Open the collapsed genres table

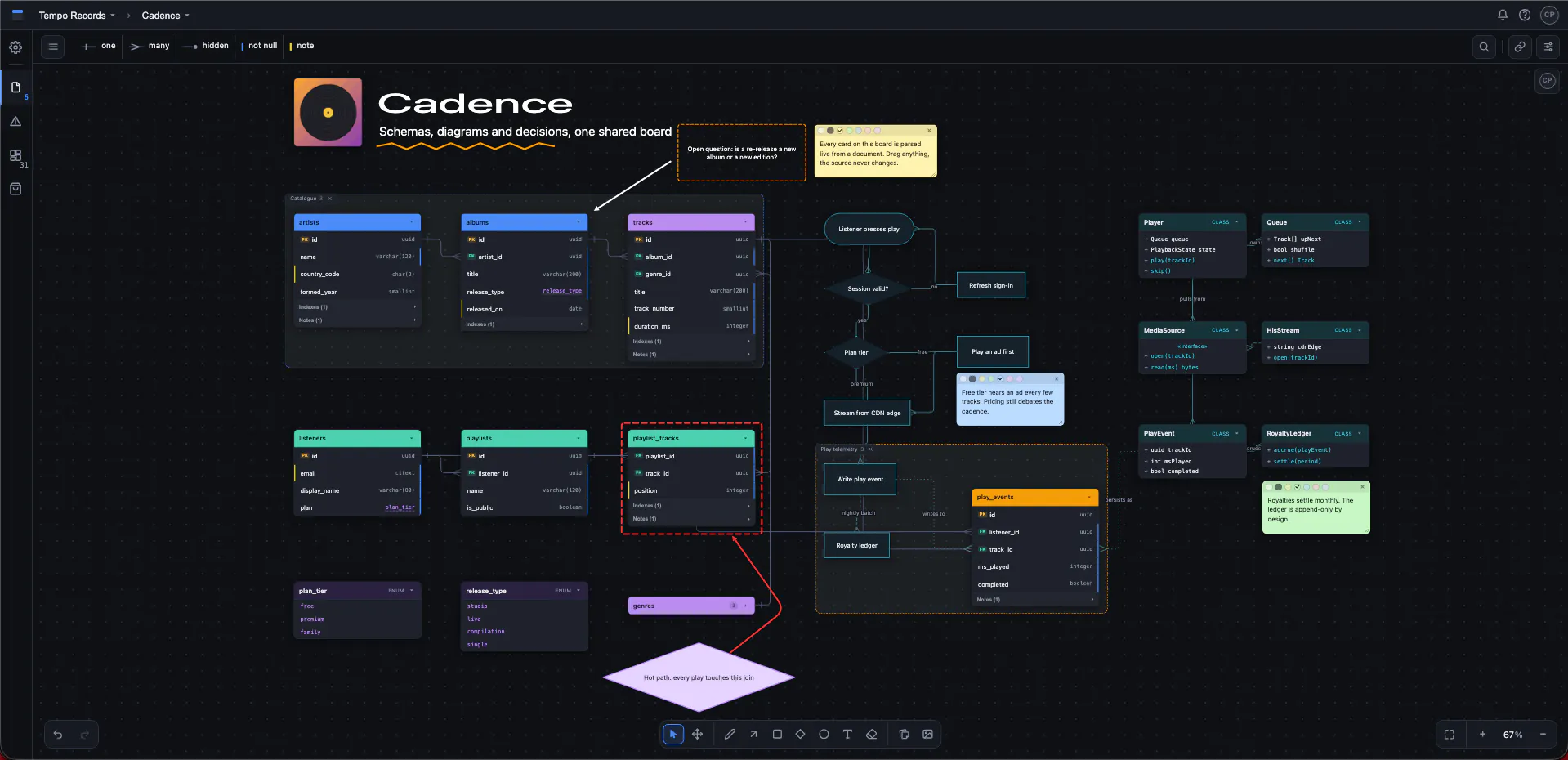point(691,606)
